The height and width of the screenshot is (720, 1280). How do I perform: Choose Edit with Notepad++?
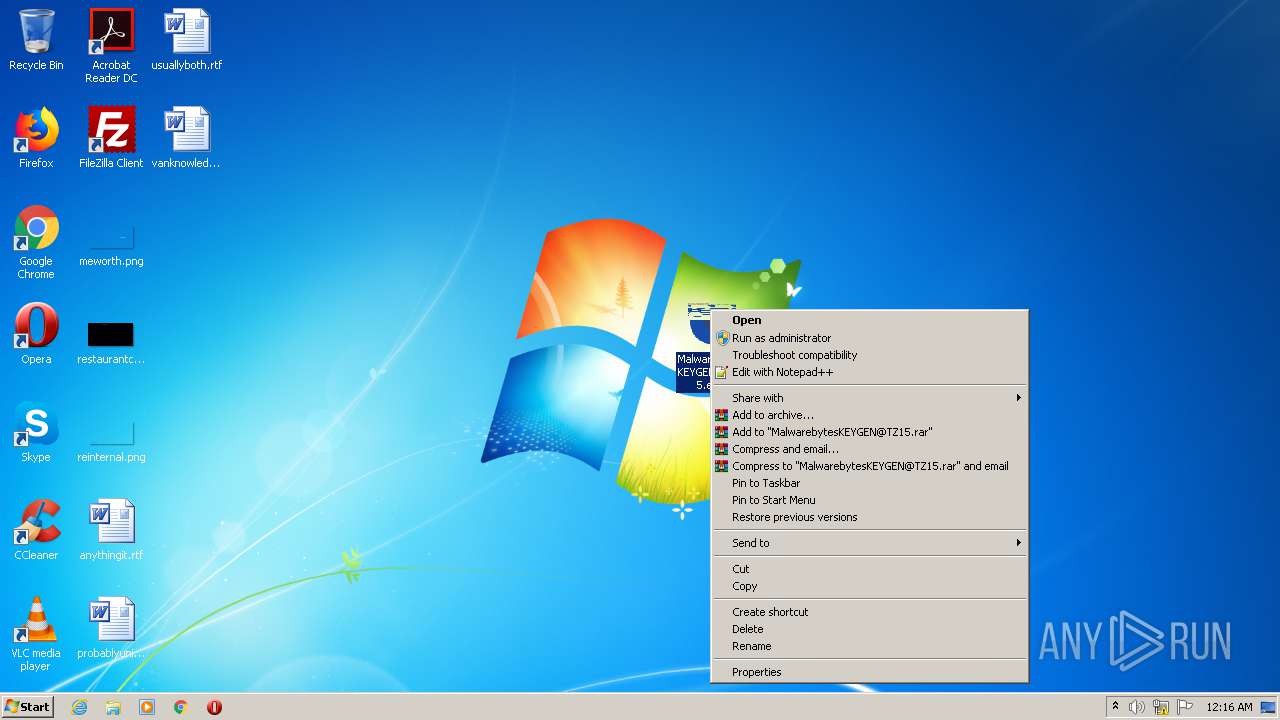click(x=869, y=372)
